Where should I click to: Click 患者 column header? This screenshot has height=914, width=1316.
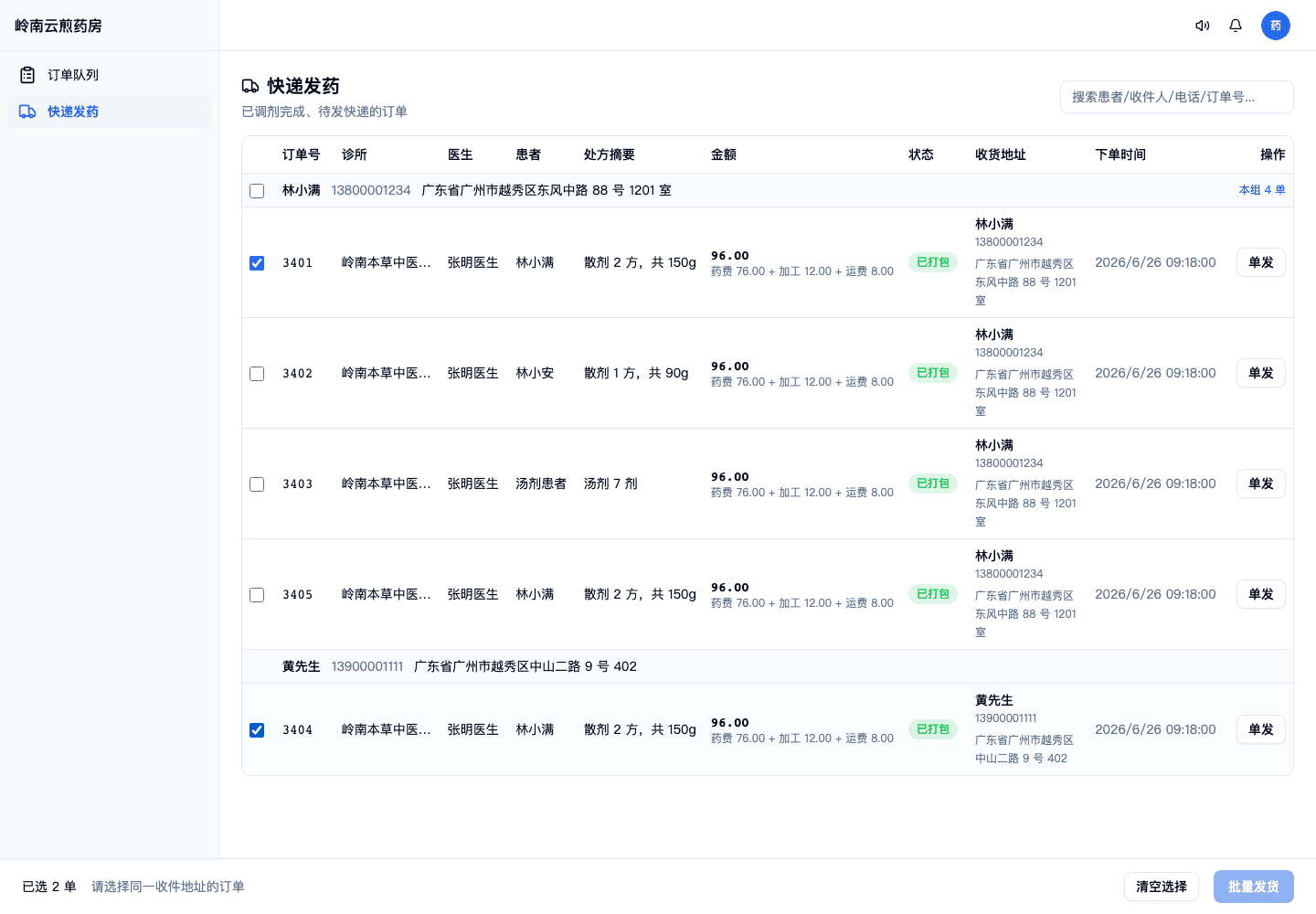[528, 154]
